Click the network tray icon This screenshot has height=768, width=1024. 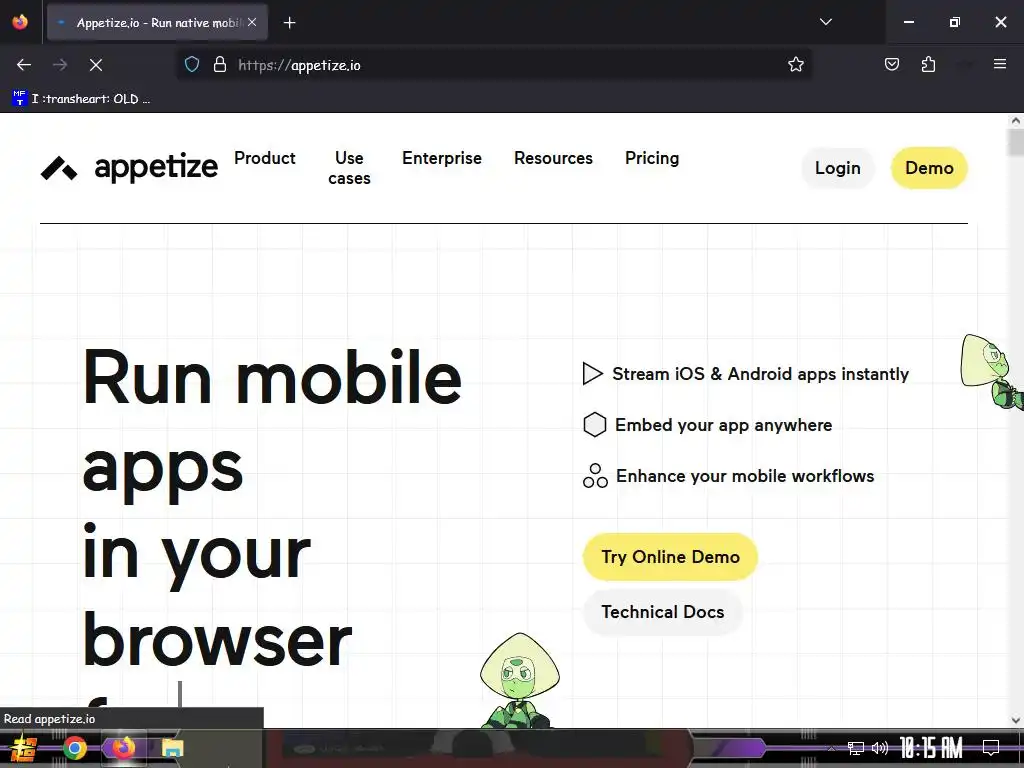click(856, 748)
